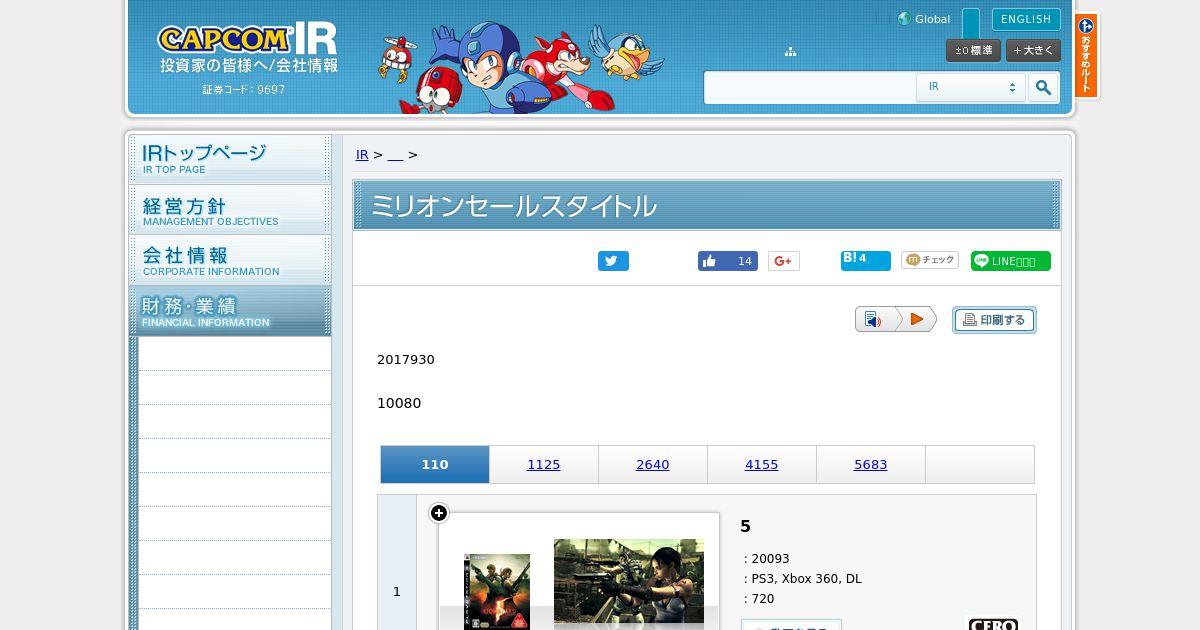The width and height of the screenshot is (1200, 630).
Task: Click the button below the 720 figure
Action: pos(791,625)
